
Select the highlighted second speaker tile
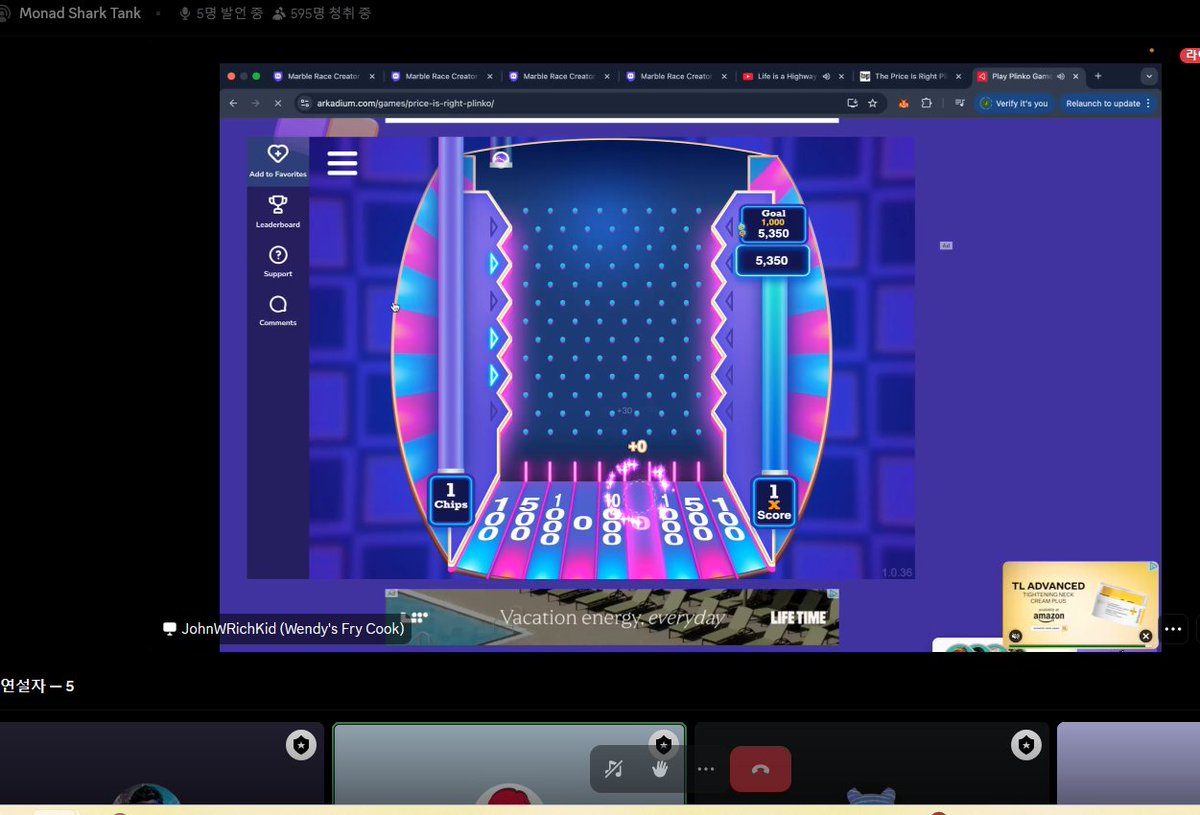coord(509,764)
